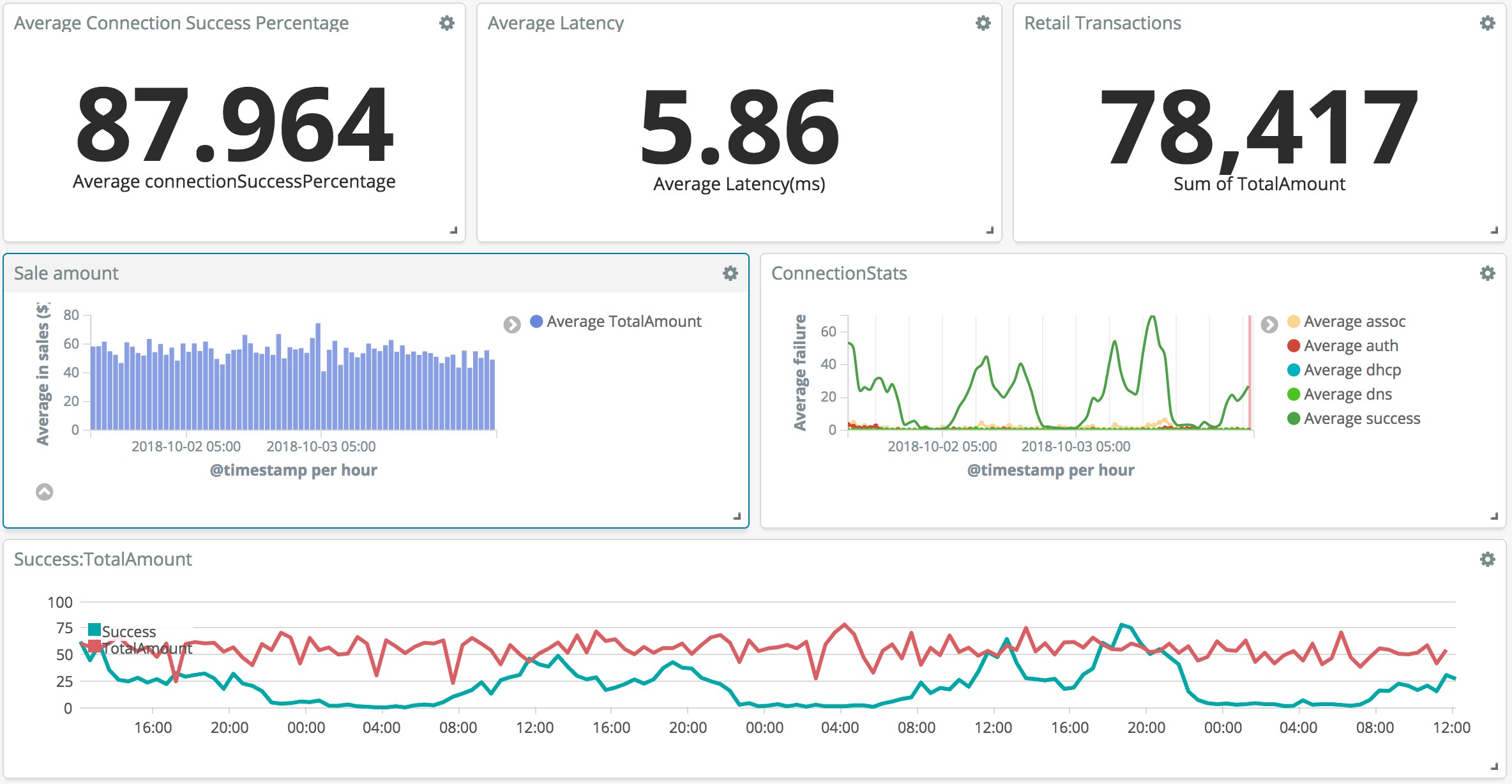
Task: Click the Retail Transactions panel gear icon
Action: point(1488,24)
